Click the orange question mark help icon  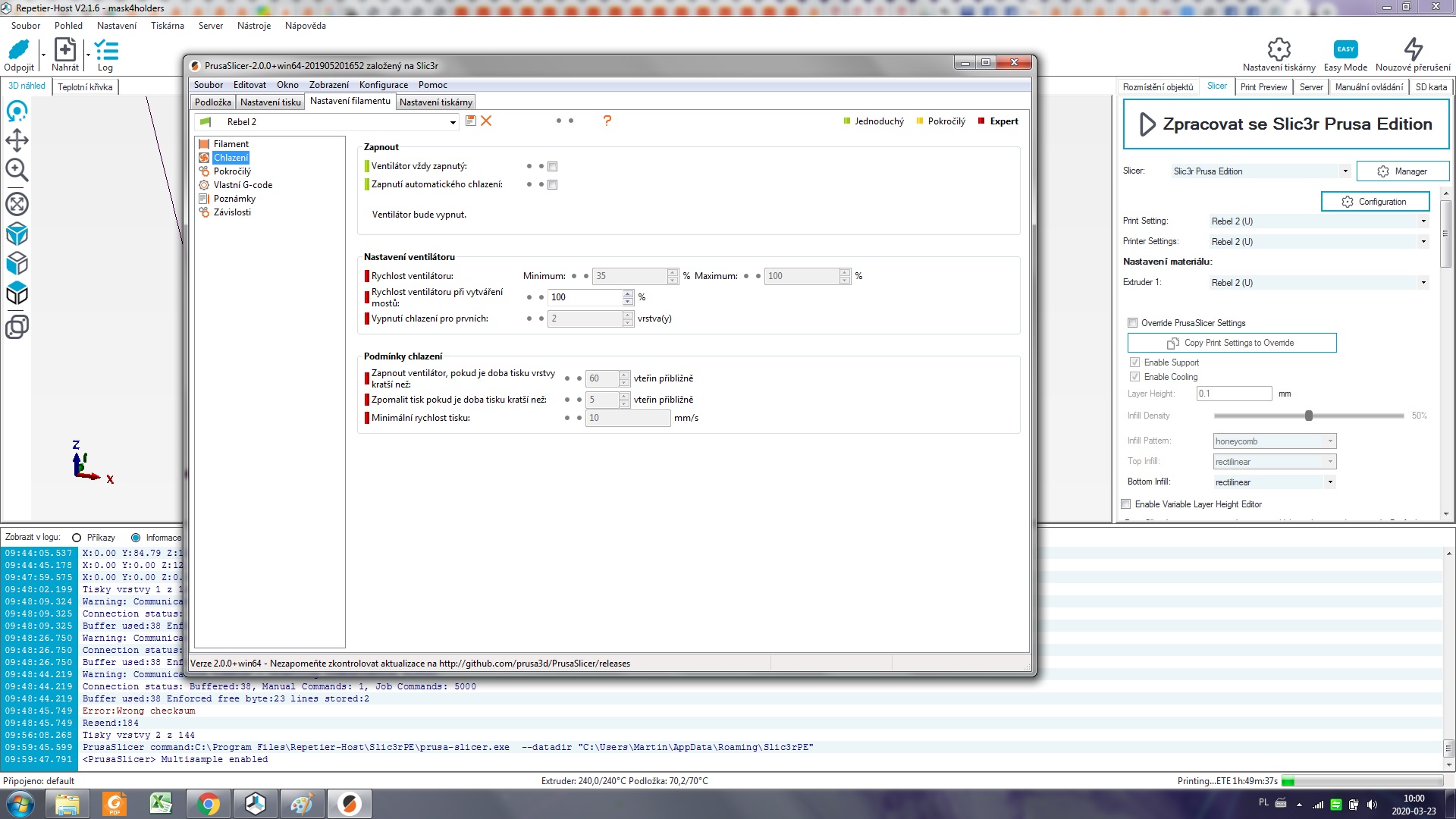[607, 121]
